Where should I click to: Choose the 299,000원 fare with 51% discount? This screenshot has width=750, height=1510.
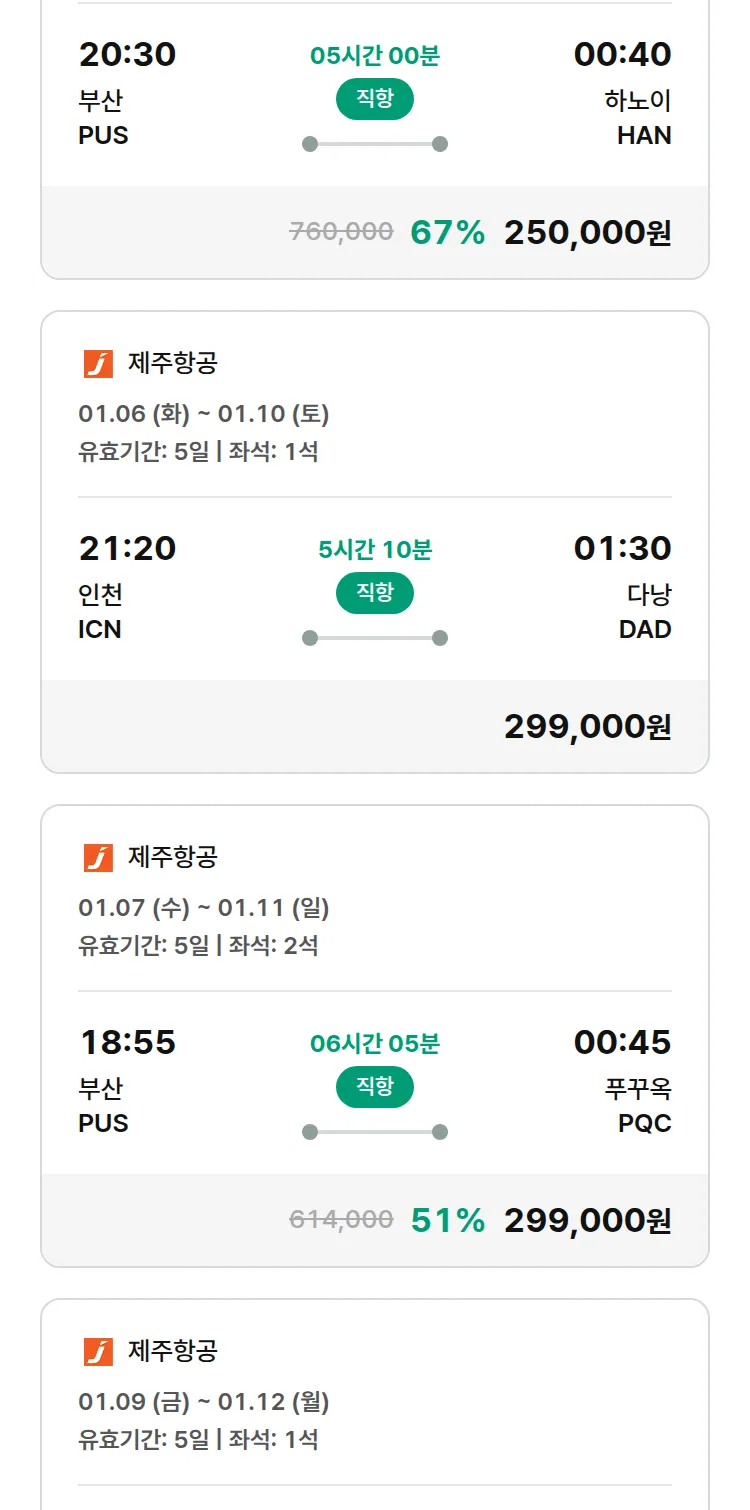tap(587, 1221)
